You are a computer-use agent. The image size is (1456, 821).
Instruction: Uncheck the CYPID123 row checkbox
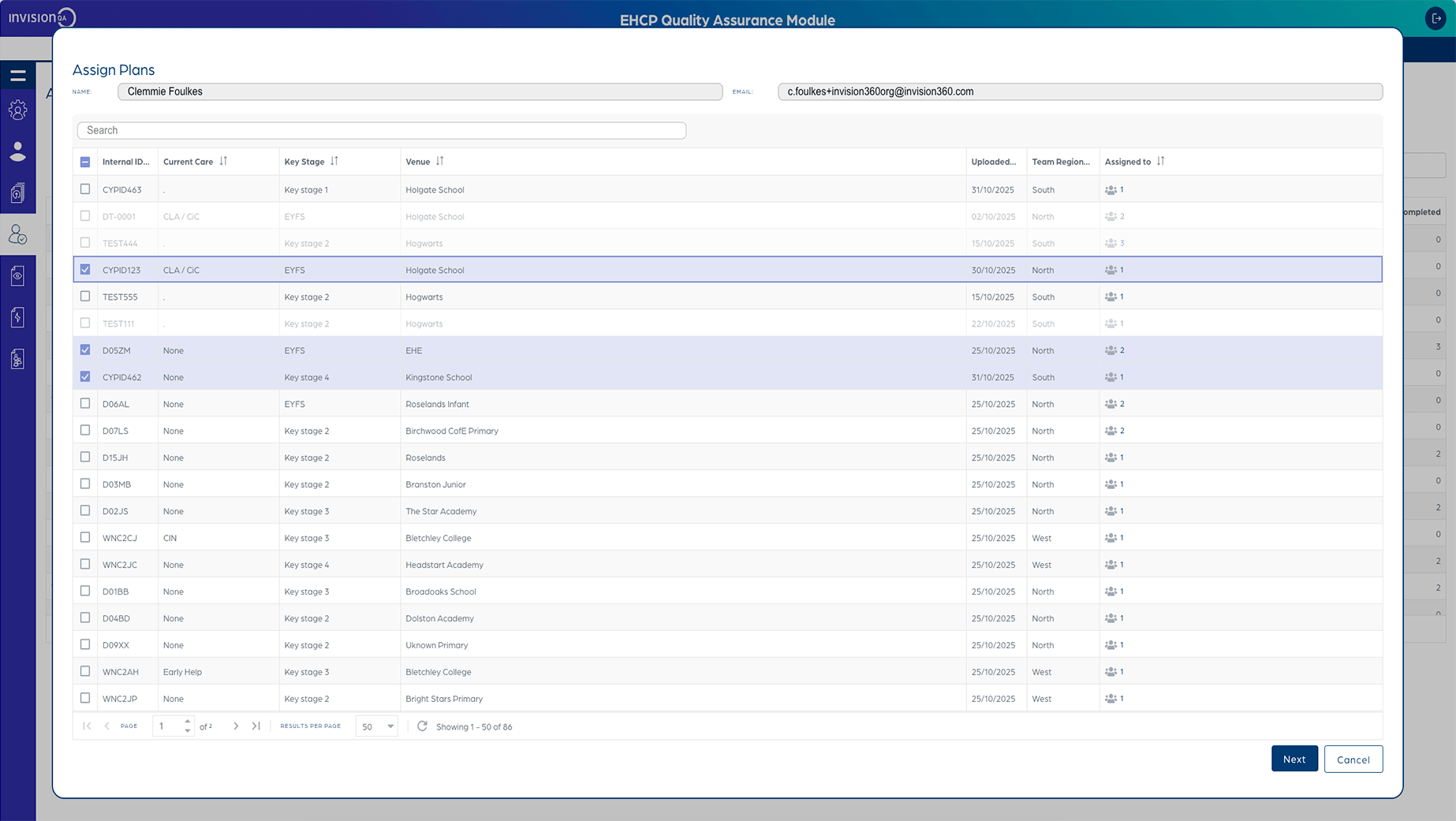point(84,269)
